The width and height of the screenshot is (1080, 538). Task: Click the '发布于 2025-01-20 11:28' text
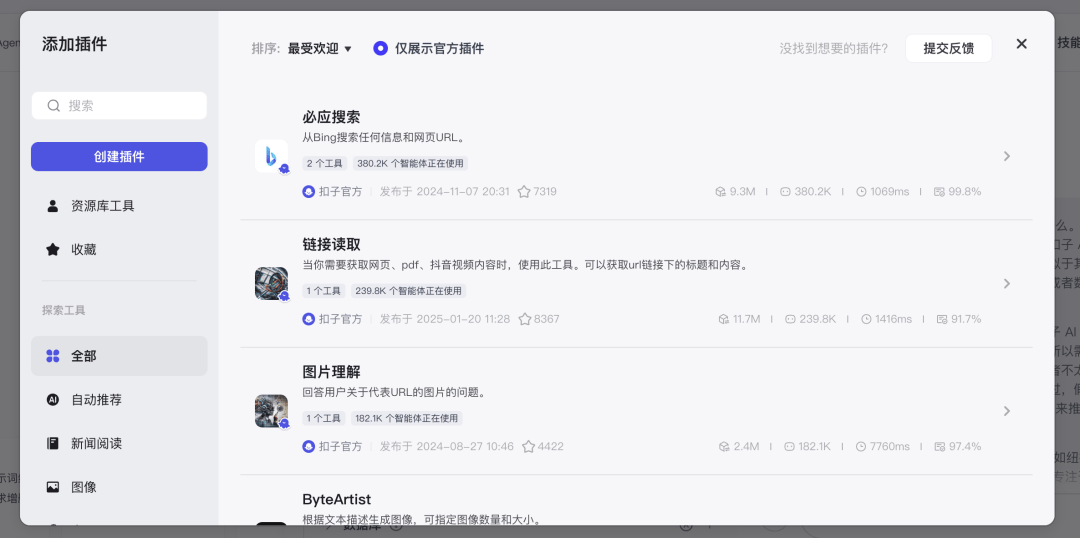point(445,319)
